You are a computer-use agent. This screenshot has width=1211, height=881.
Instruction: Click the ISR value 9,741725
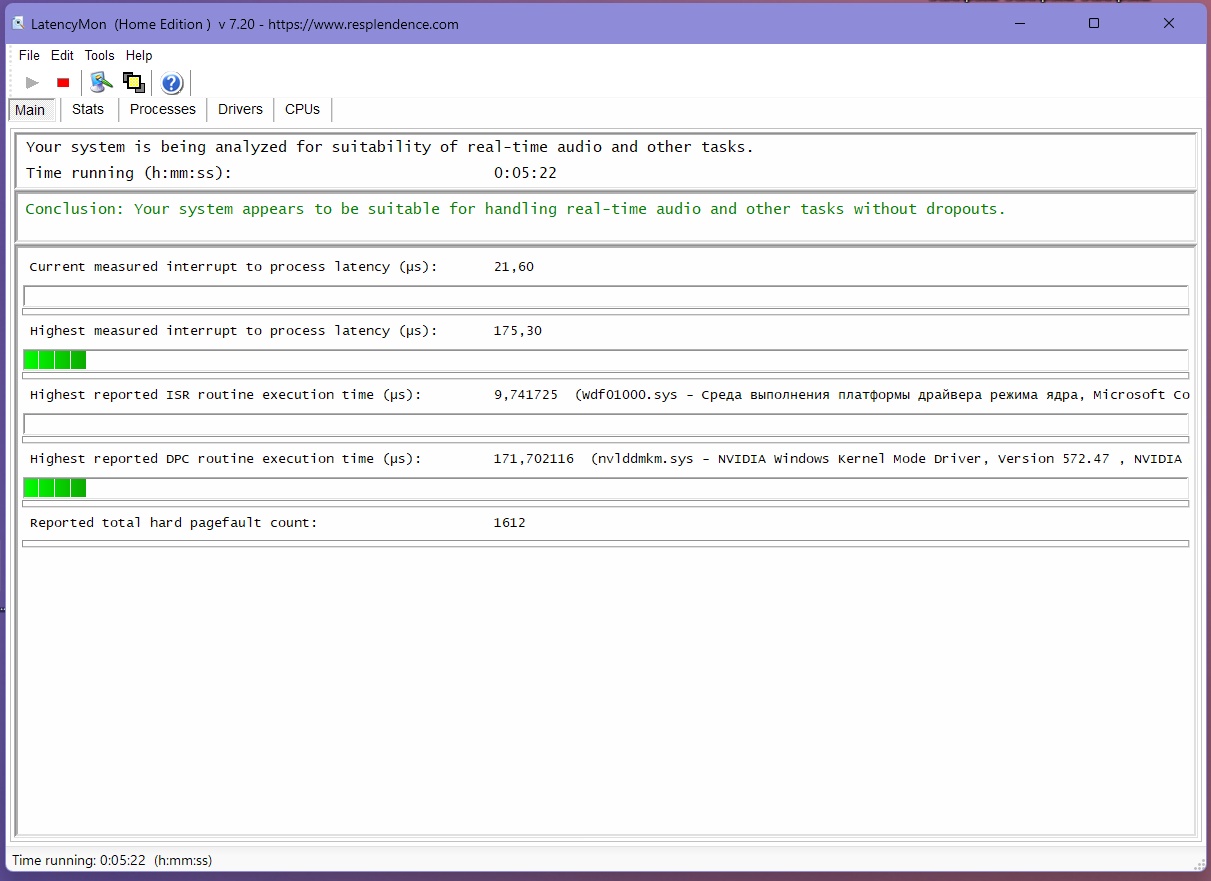click(526, 395)
